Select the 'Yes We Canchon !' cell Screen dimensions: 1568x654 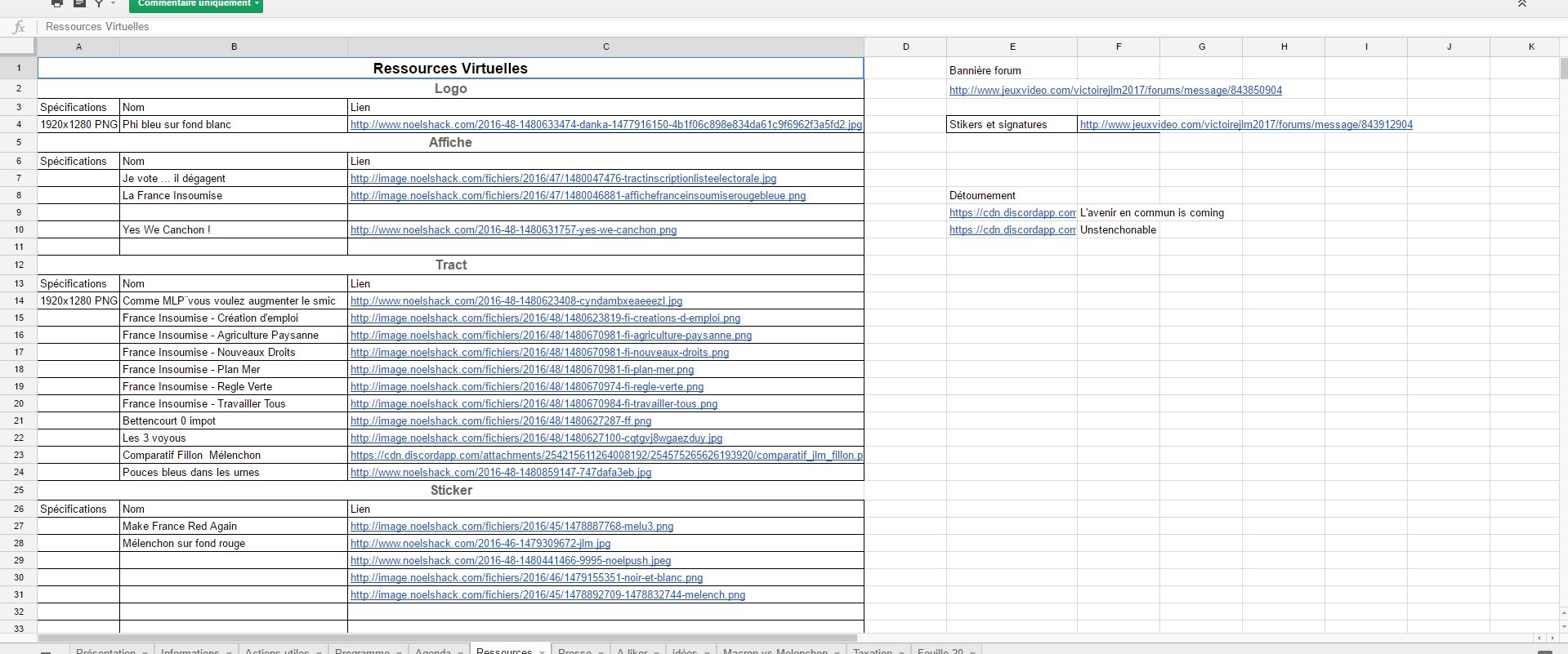tap(234, 230)
